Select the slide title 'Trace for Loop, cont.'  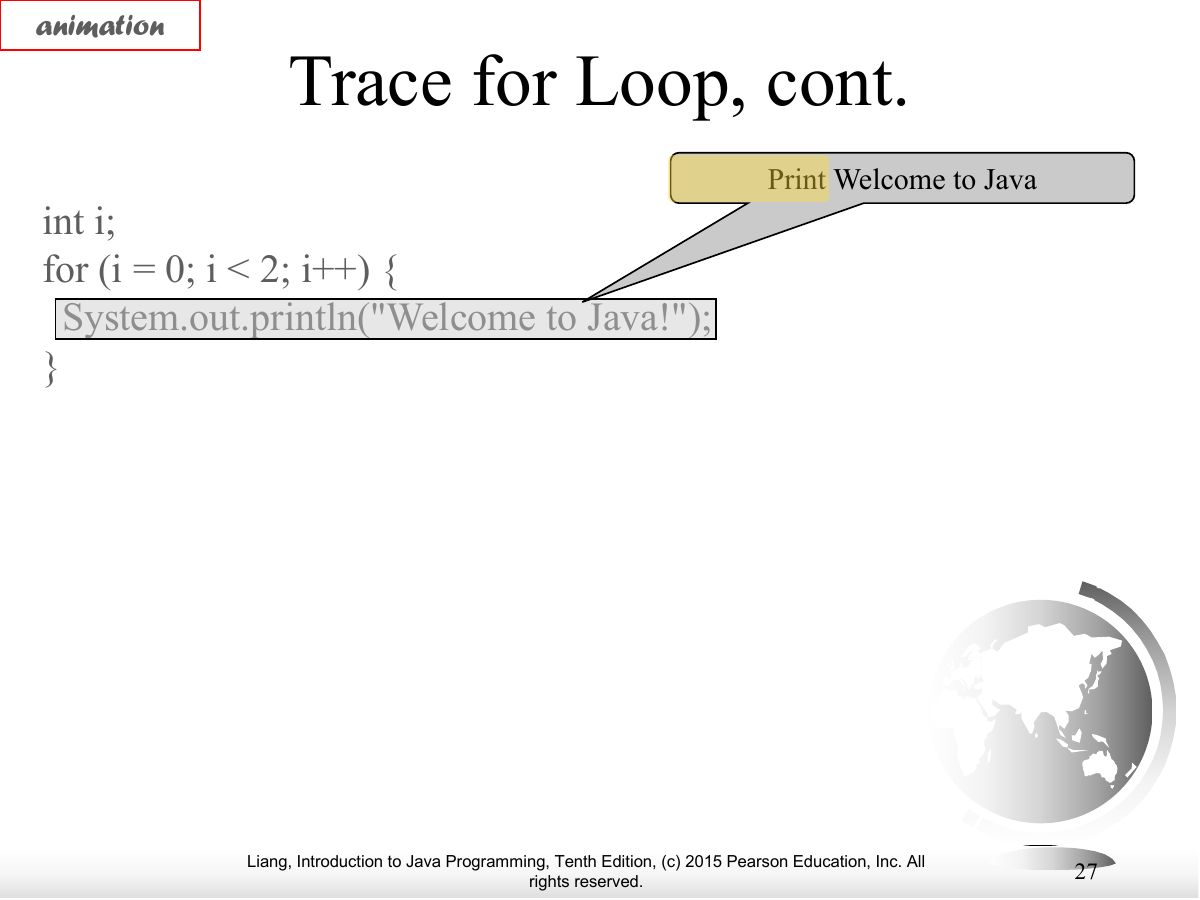point(599,82)
